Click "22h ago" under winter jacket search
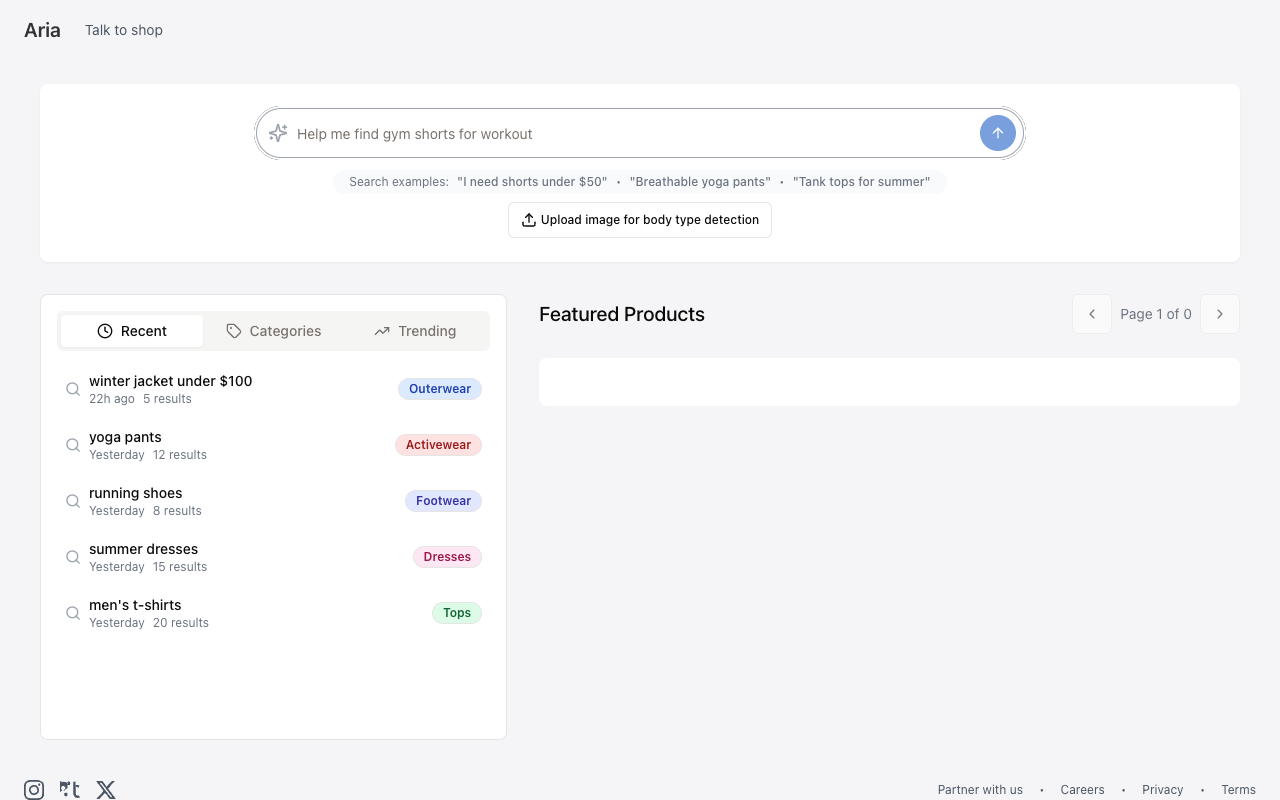The image size is (1280, 800). tap(112, 399)
